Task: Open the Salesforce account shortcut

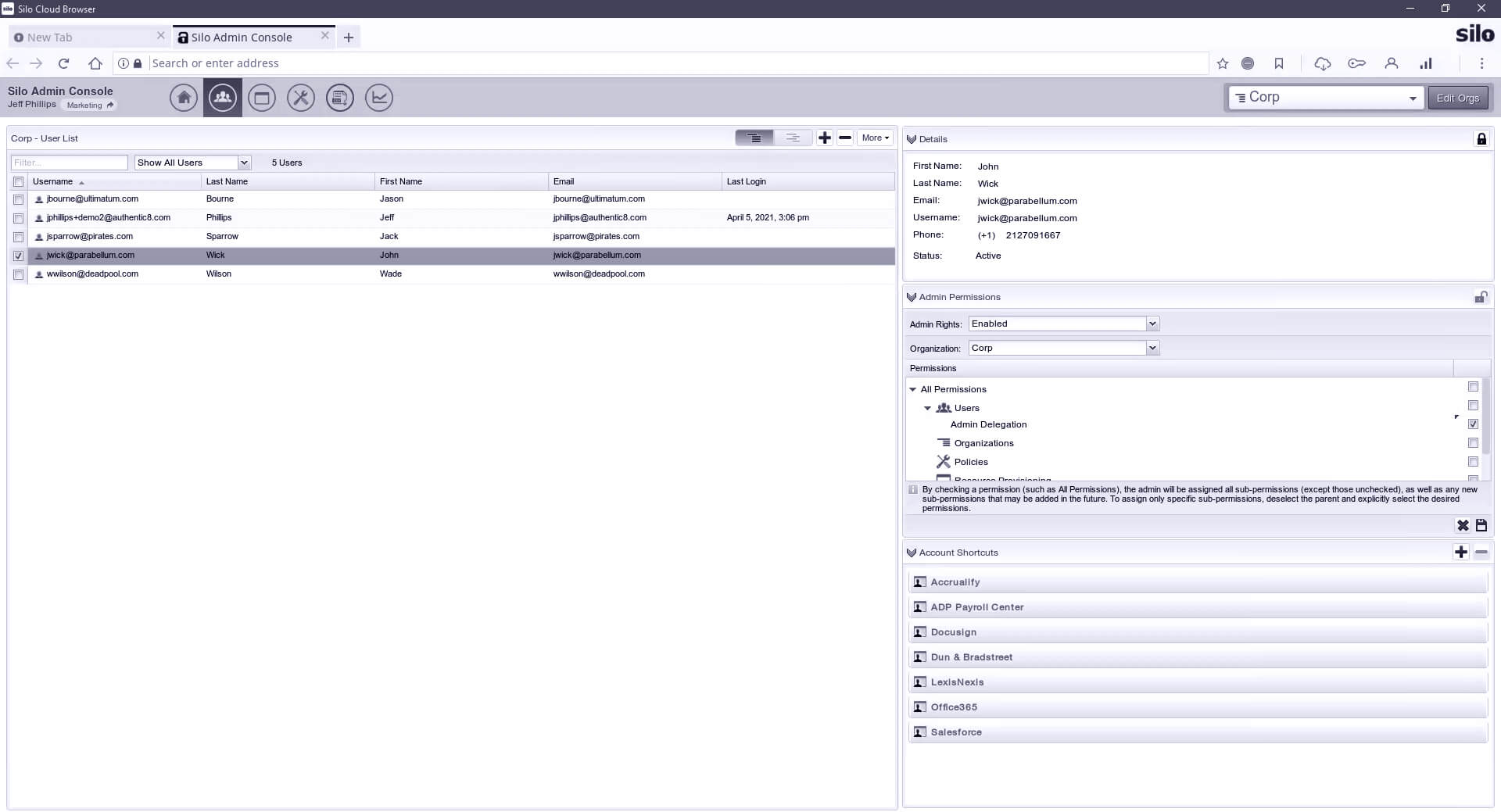Action: click(x=1198, y=732)
